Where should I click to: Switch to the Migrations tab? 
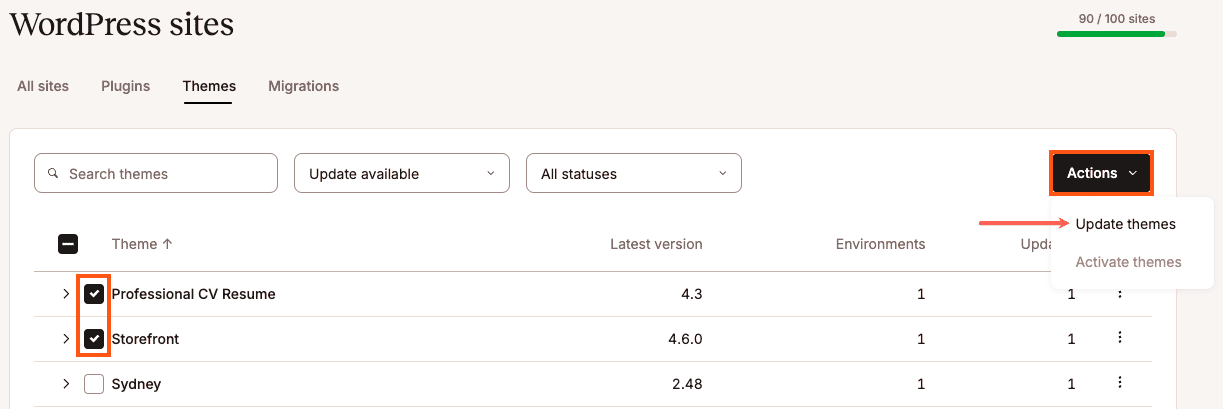303,86
